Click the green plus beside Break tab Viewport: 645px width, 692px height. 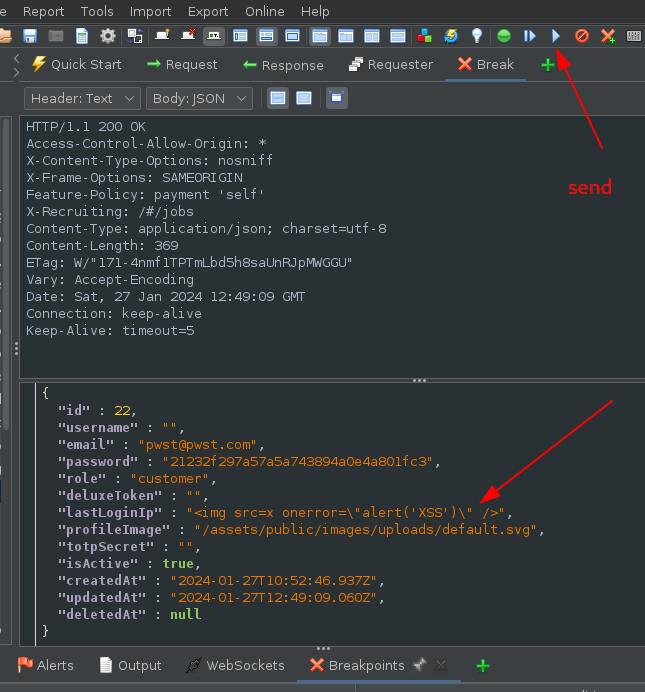click(548, 65)
